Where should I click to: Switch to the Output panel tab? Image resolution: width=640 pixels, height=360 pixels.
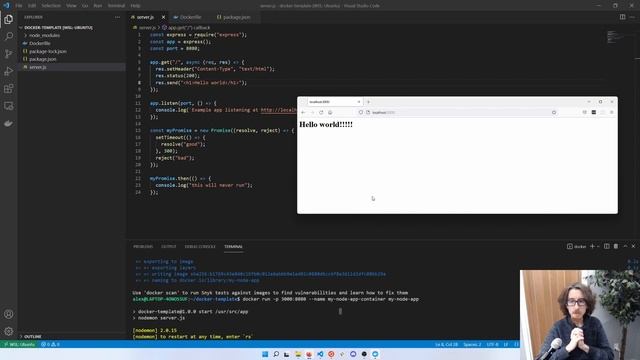click(x=169, y=247)
